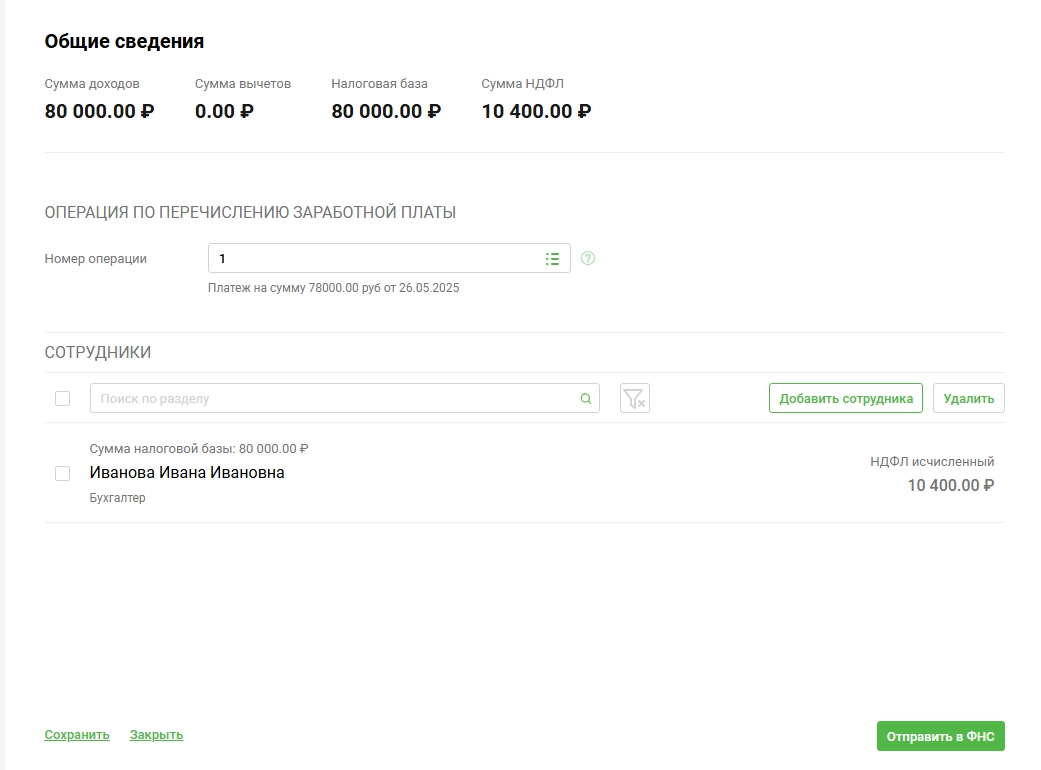
Task: Click the Сохранить link
Action: [x=77, y=735]
